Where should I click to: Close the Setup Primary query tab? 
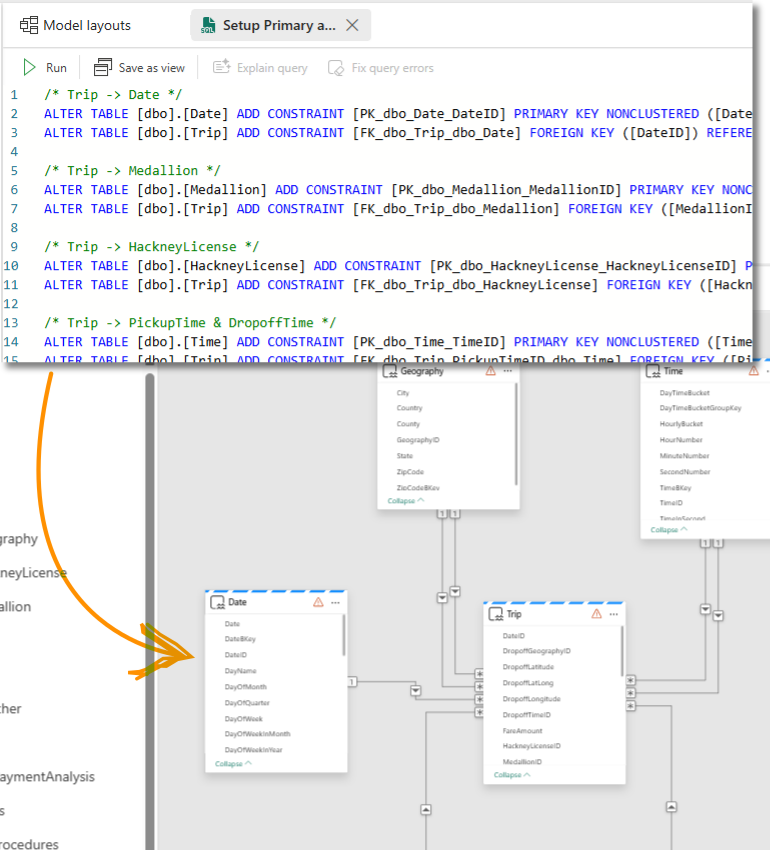pyautogui.click(x=352, y=25)
